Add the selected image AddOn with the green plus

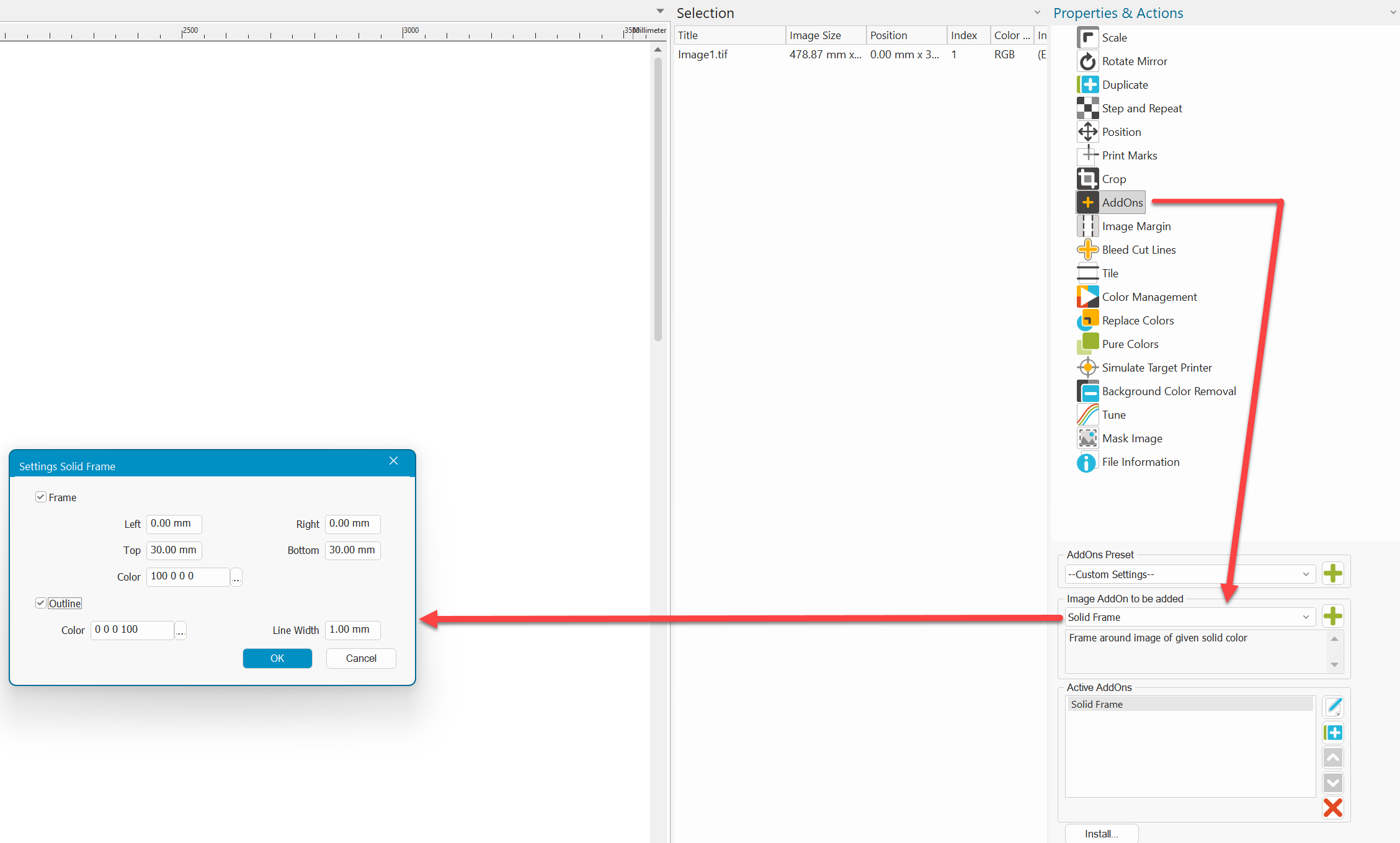tap(1332, 617)
